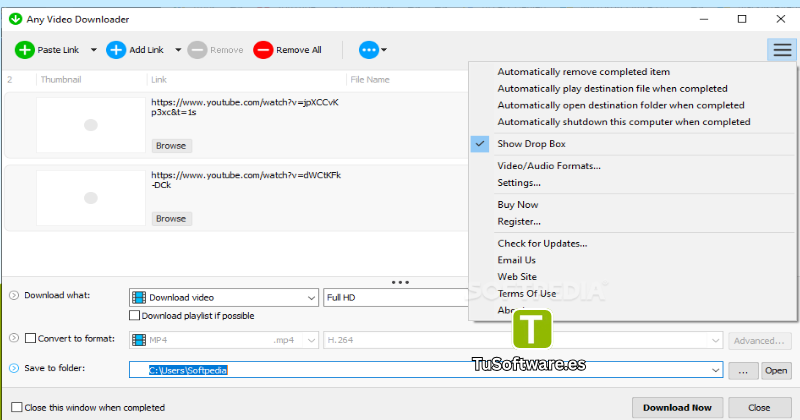This screenshot has height=420, width=800.
Task: Close the hamburger menu button
Action: [782, 50]
